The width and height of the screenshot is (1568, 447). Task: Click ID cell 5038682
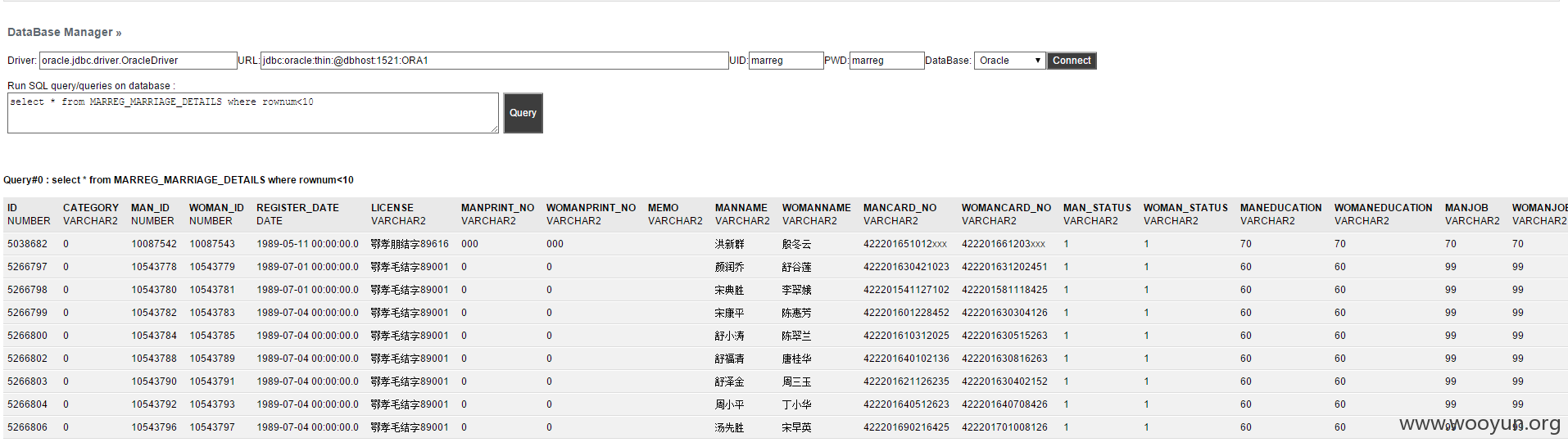tap(28, 244)
